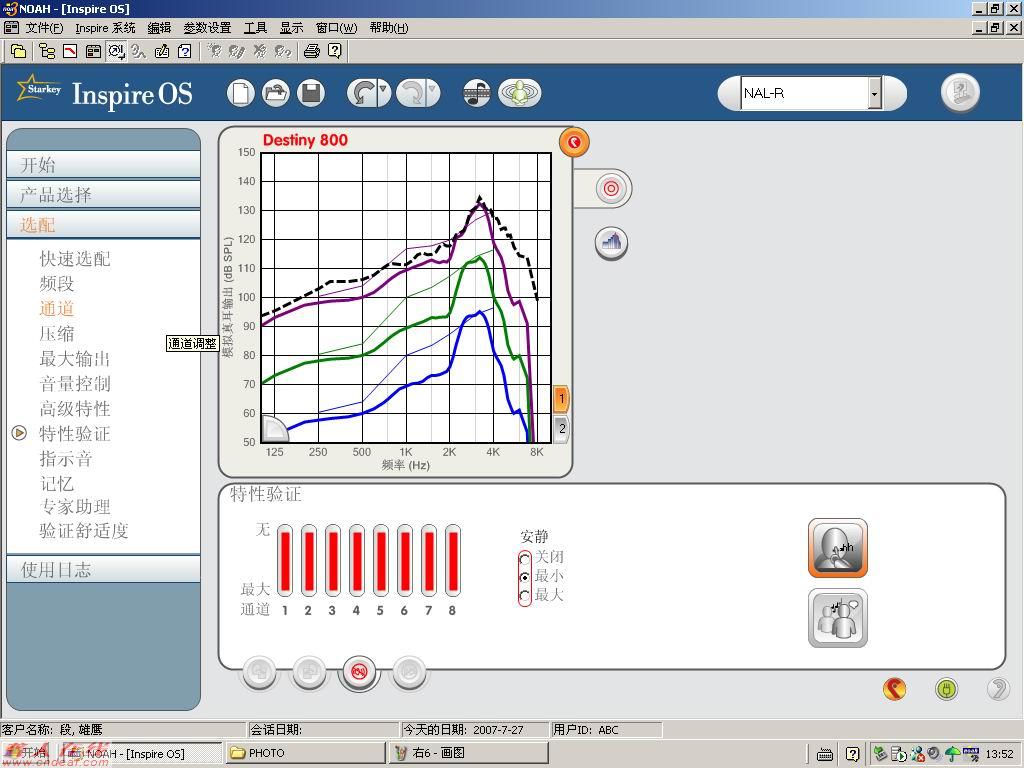
Task: Click the green plug connection icon
Action: pyautogui.click(x=946, y=688)
